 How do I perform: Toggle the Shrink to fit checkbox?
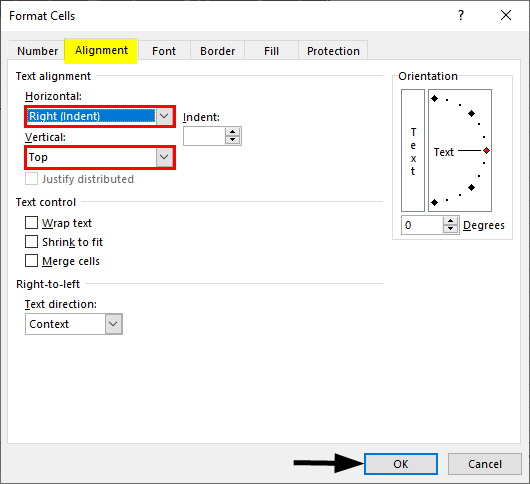pos(31,242)
